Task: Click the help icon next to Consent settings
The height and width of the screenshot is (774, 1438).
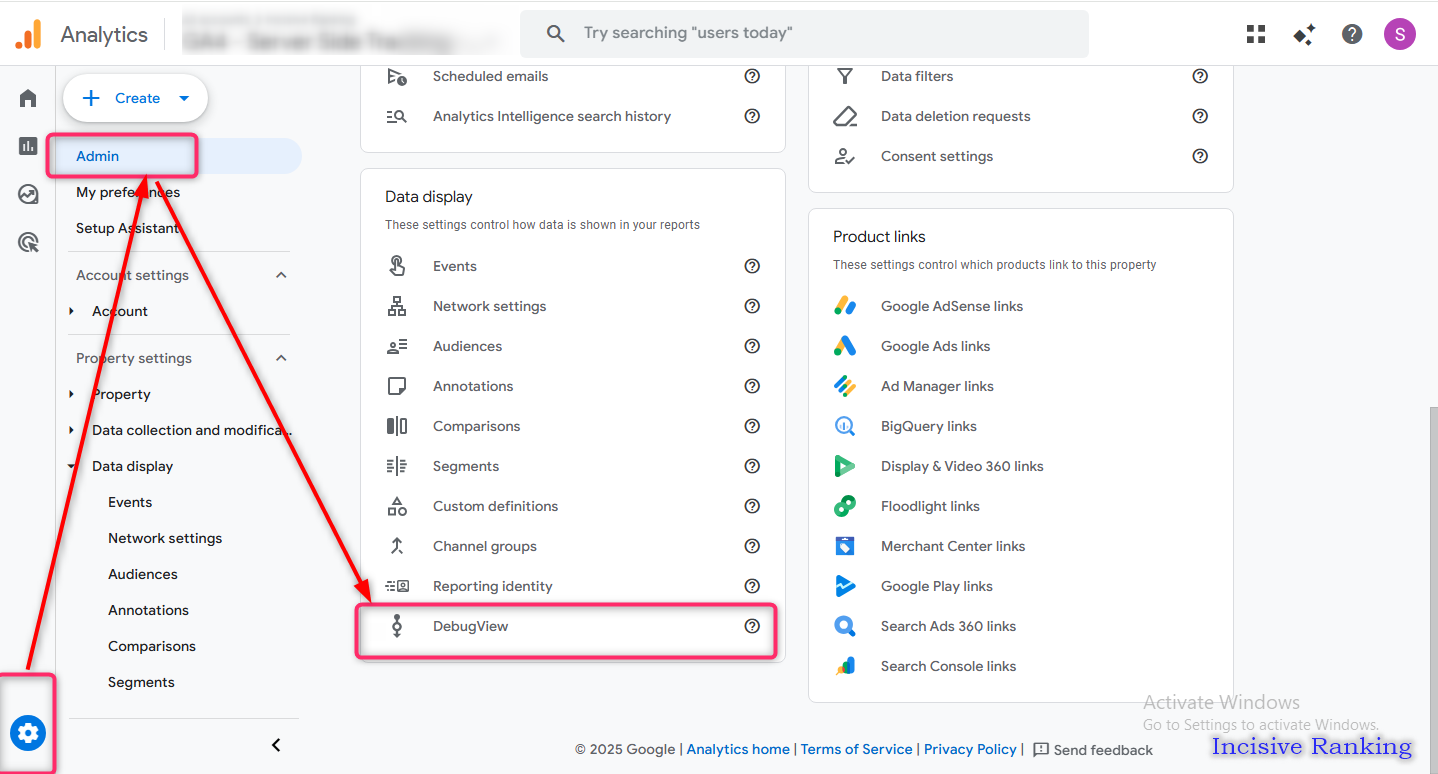Action: [1200, 156]
